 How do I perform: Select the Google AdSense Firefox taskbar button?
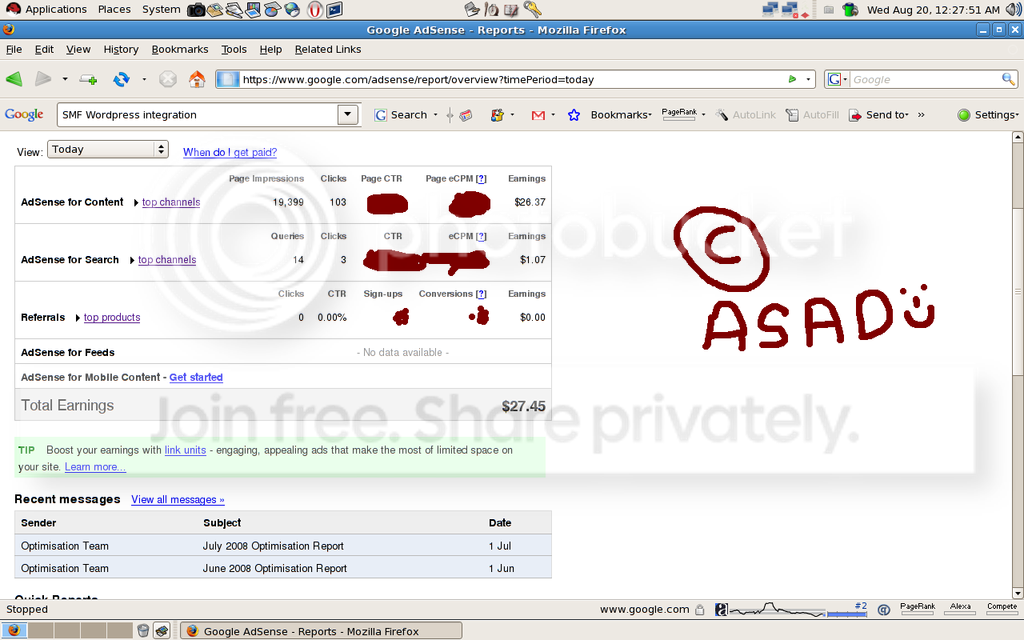coord(321,631)
